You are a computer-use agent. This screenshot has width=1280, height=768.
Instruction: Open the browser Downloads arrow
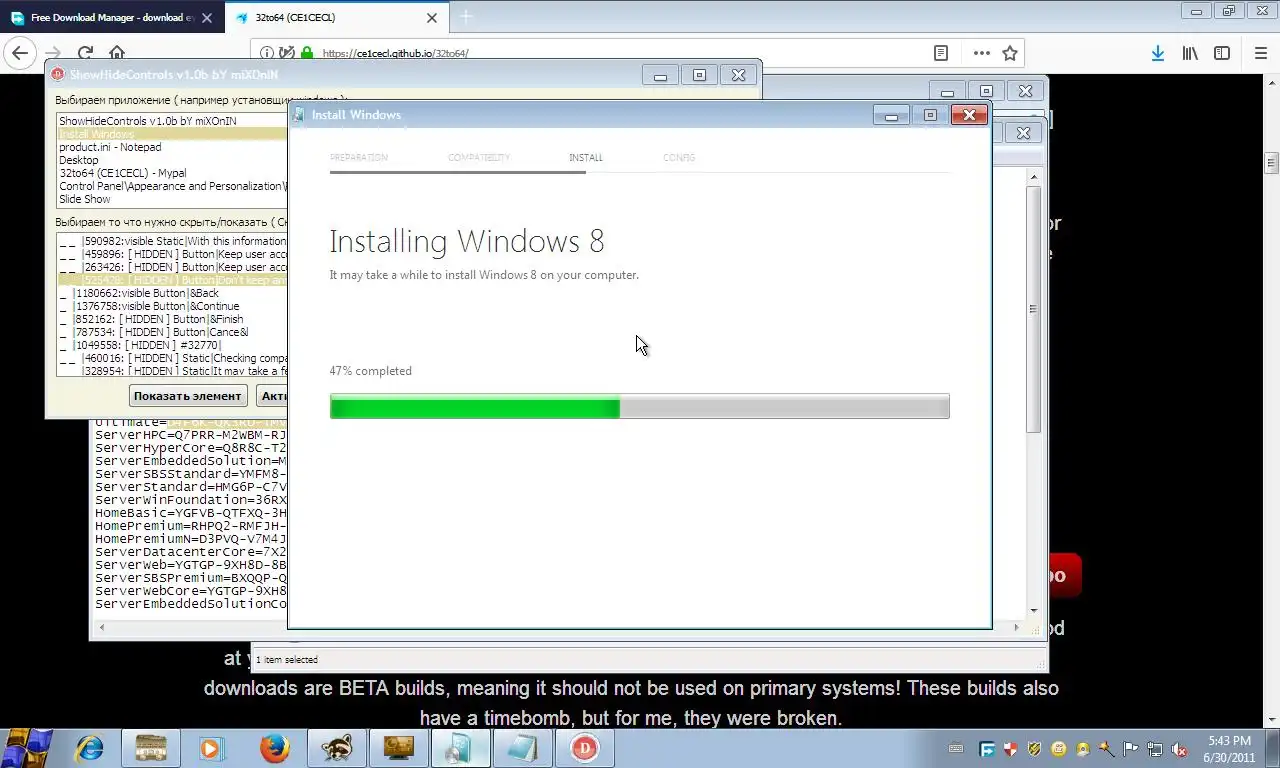[1157, 53]
